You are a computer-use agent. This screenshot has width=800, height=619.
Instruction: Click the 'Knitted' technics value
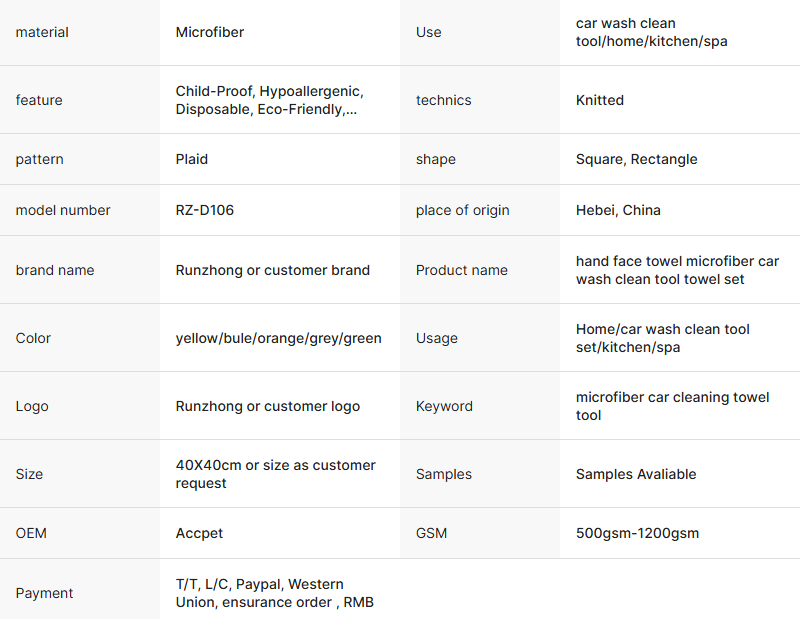click(600, 100)
